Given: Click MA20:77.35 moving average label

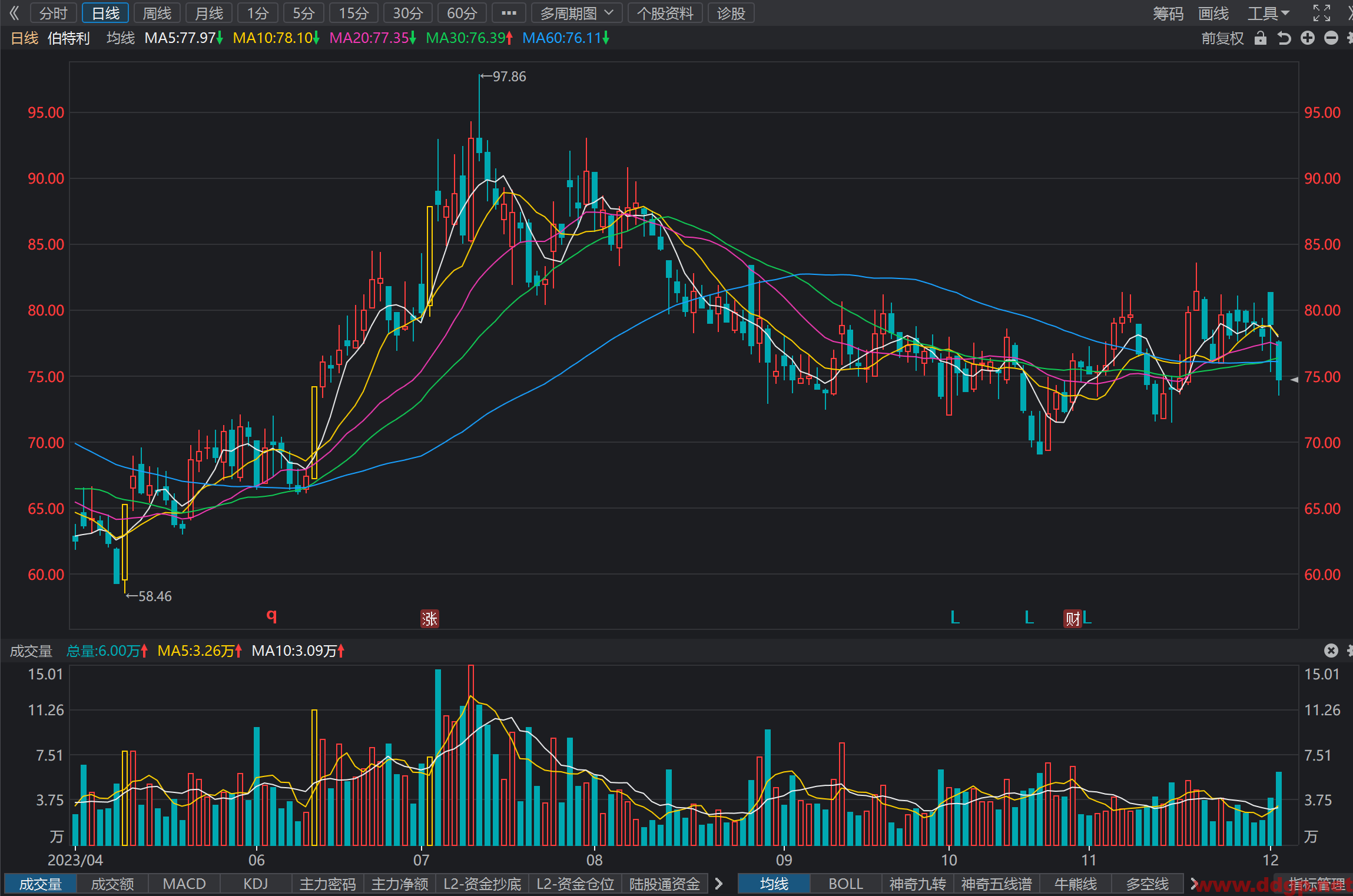Looking at the screenshot, I should click(373, 38).
